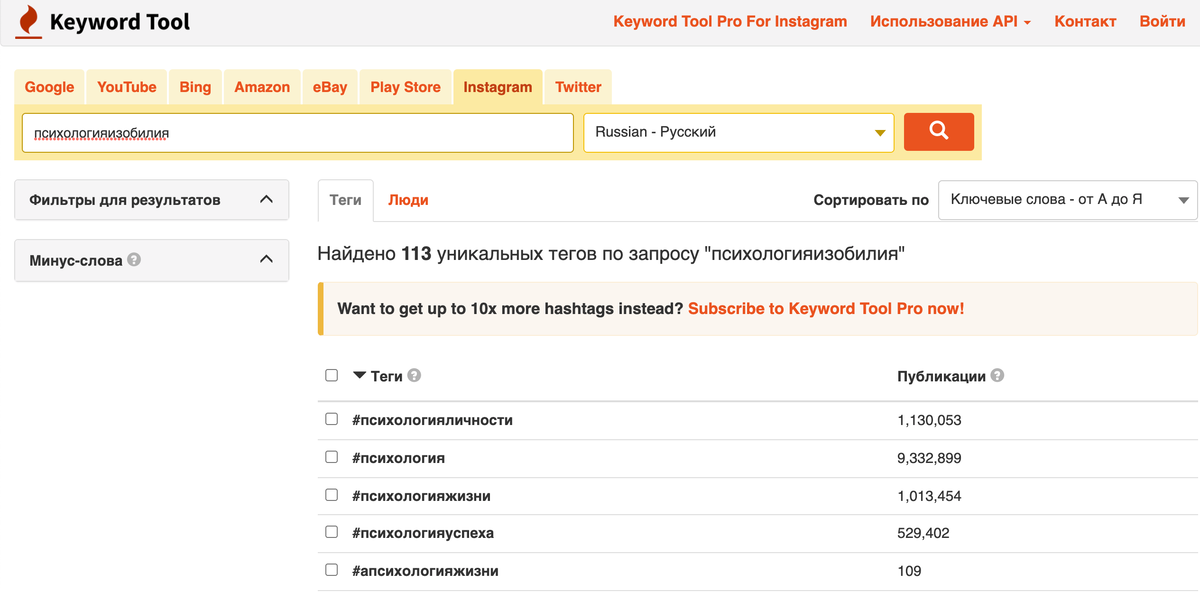
Task: Collapse the Минус-слова panel chevron
Action: point(266,259)
